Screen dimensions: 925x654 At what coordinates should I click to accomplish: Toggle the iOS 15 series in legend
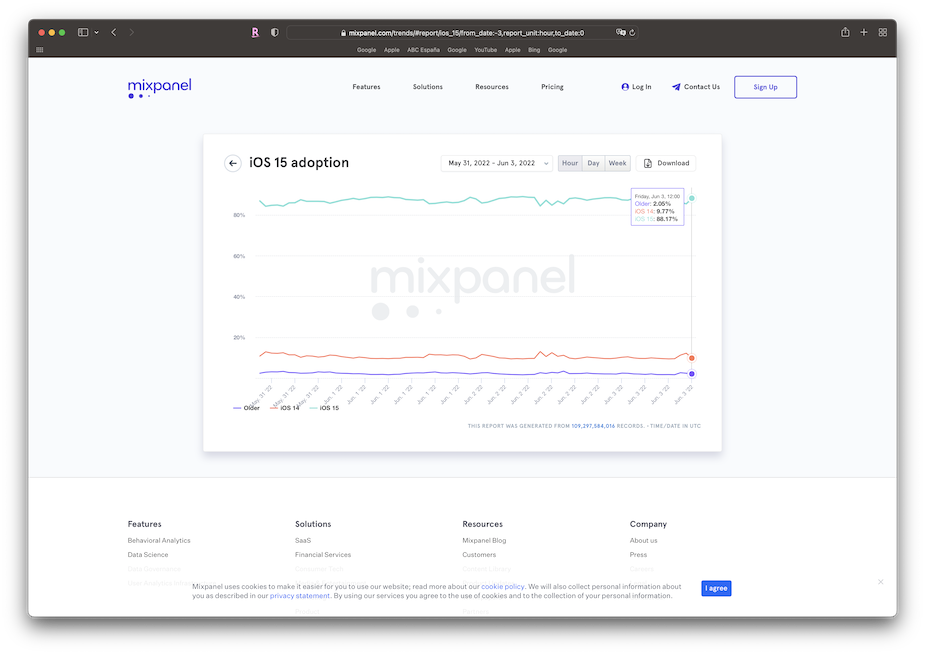(324, 408)
